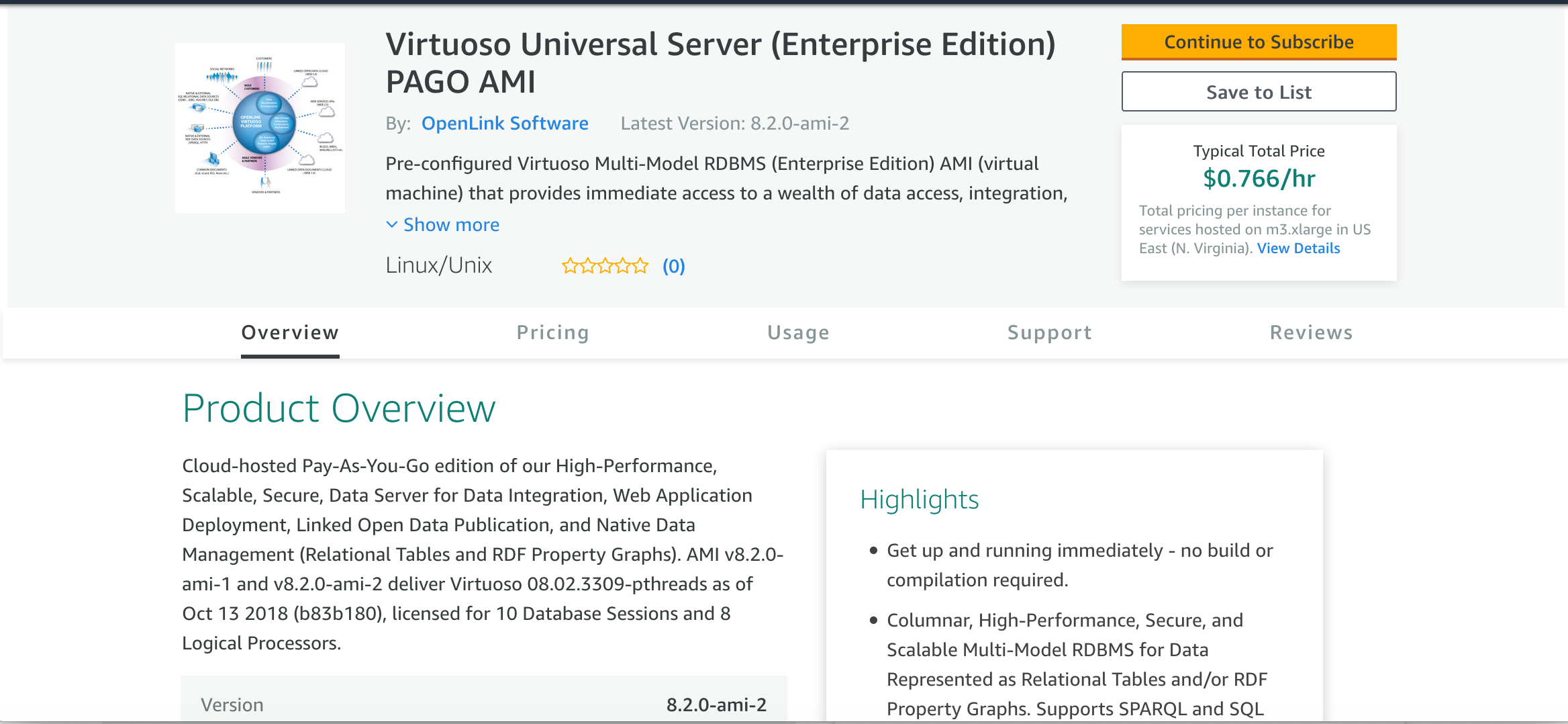Click the Product Overview heading
1568x724 pixels.
pos(339,408)
